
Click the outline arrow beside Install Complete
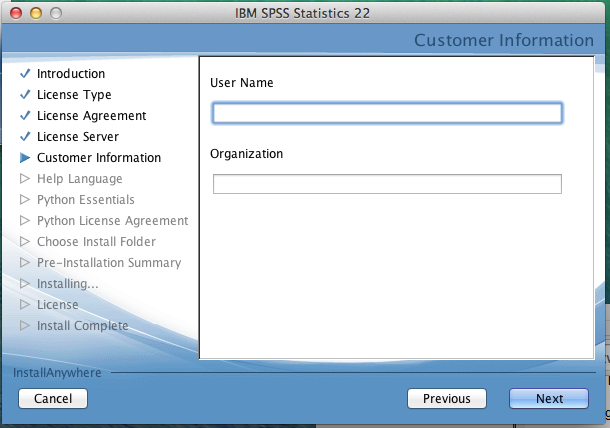(x=25, y=326)
